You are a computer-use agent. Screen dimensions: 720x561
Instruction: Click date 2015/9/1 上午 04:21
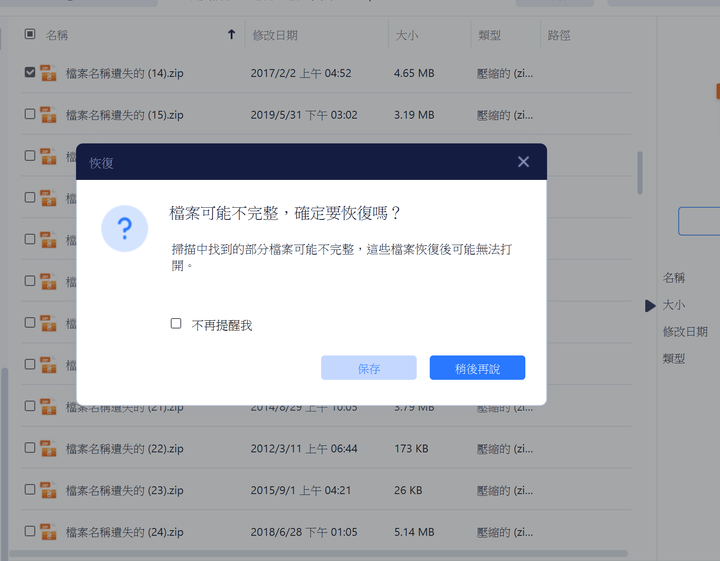coord(301,490)
